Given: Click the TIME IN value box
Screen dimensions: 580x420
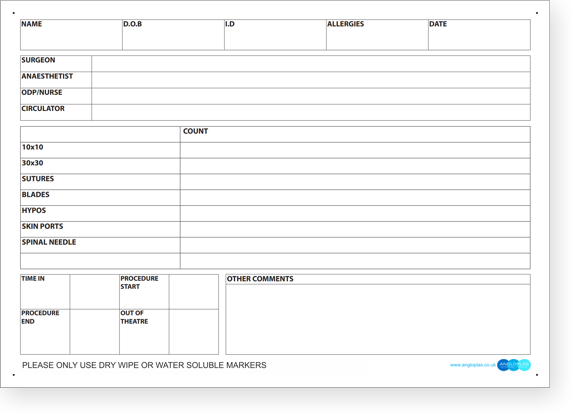Looking at the screenshot, I should coord(95,292).
